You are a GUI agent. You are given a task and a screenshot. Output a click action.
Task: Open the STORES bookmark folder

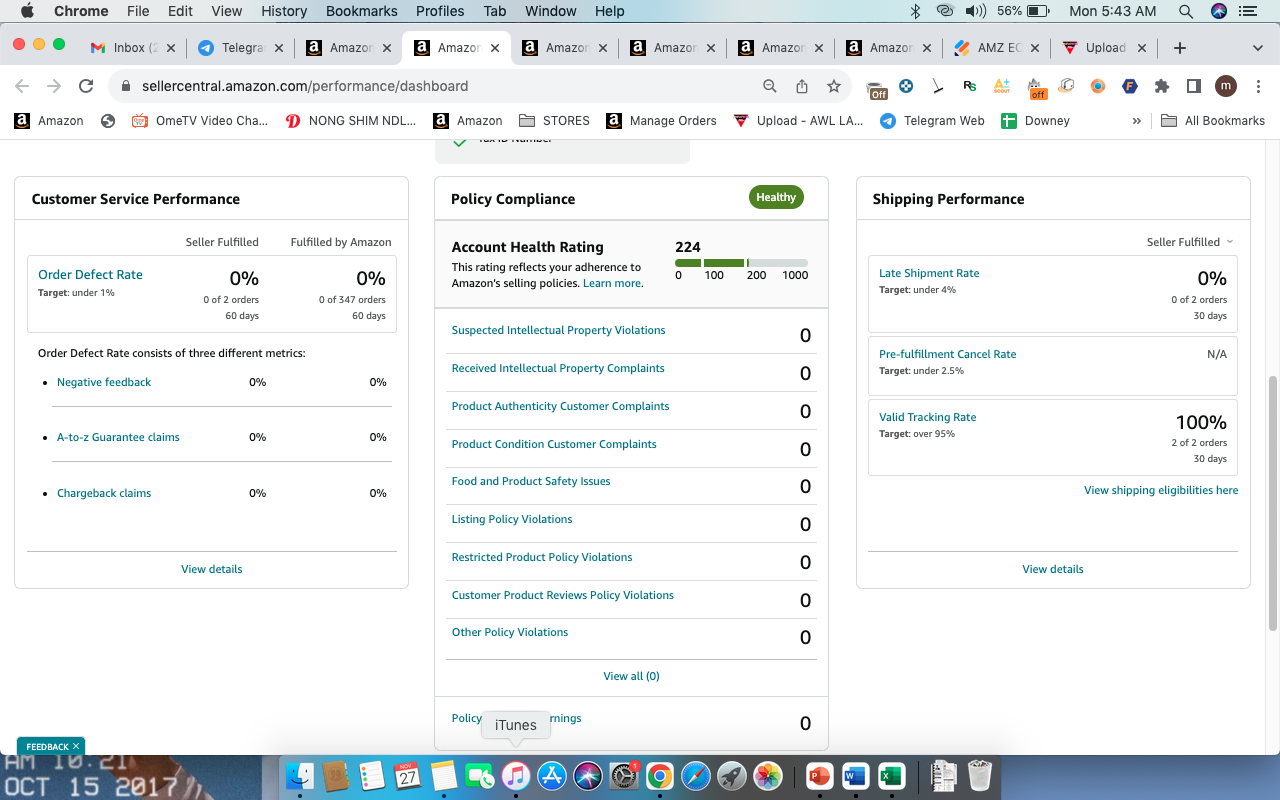point(554,121)
